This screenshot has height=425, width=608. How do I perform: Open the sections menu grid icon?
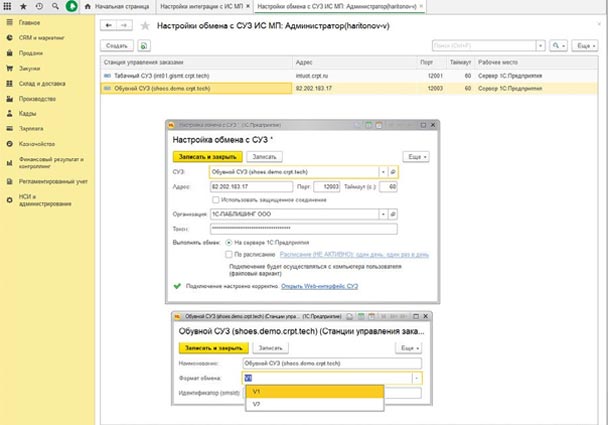pyautogui.click(x=7, y=6)
